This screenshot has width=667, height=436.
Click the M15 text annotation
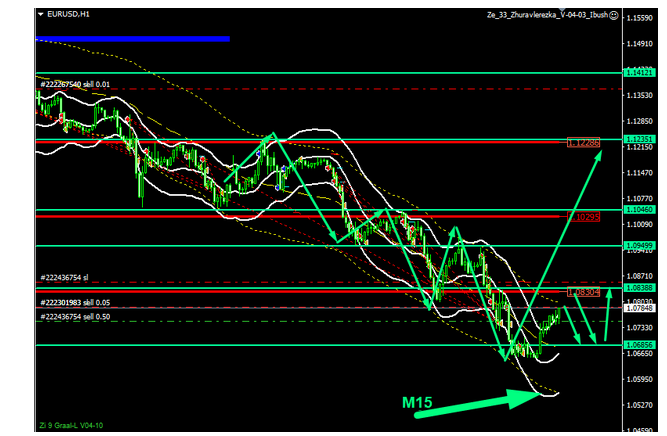(x=417, y=403)
